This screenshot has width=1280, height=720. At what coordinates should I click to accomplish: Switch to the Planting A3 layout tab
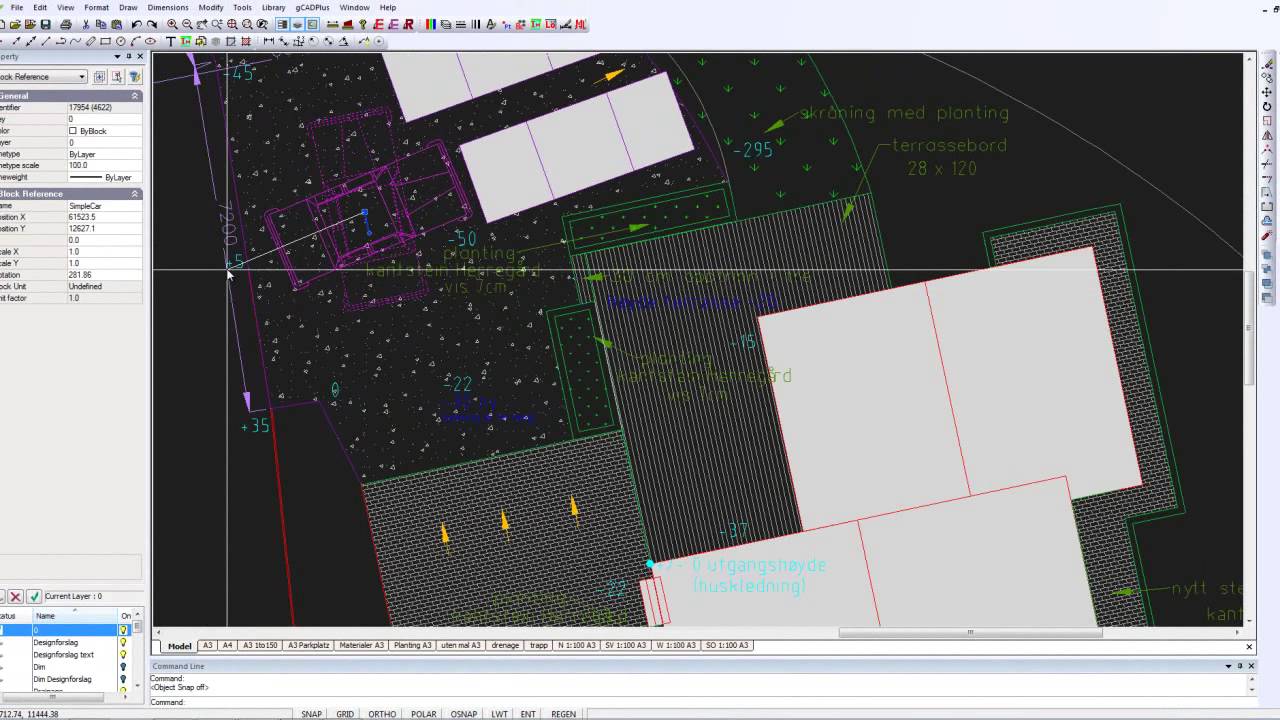[x=413, y=645]
